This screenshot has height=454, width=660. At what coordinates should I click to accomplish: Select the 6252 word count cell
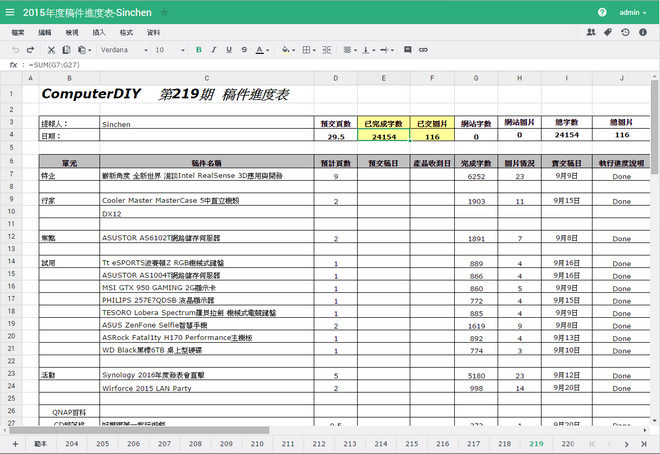[476, 175]
